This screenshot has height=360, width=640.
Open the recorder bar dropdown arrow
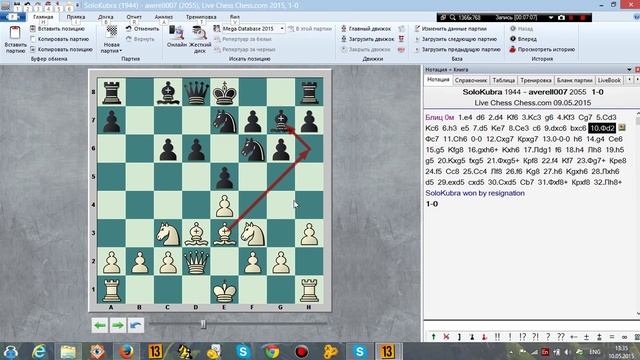pos(551,18)
